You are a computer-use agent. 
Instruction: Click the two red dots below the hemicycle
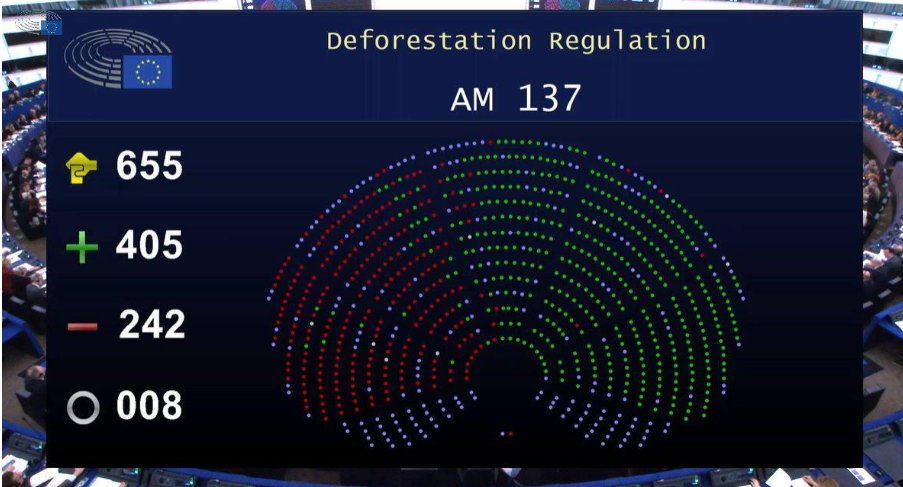point(506,433)
